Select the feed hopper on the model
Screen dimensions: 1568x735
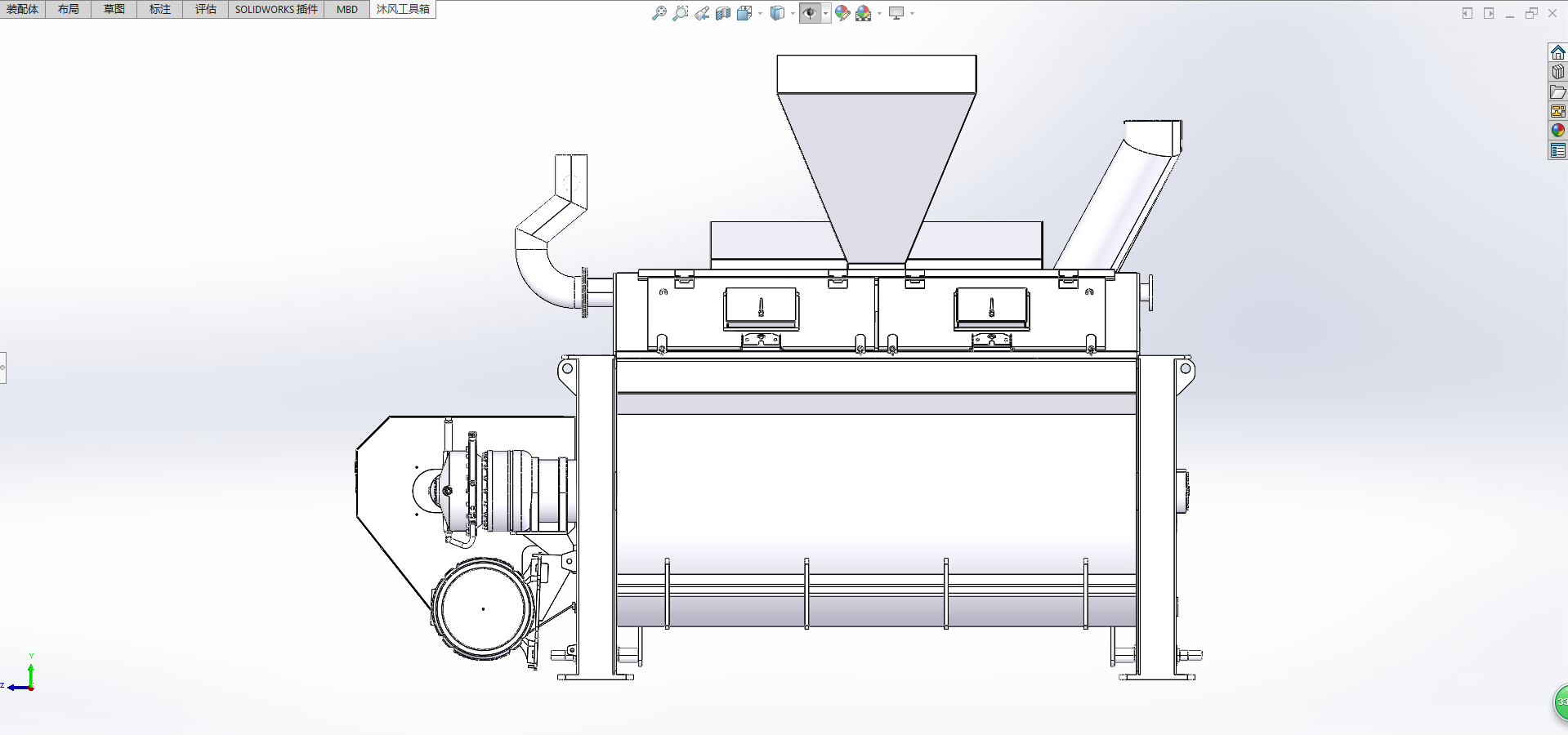[x=876, y=159]
